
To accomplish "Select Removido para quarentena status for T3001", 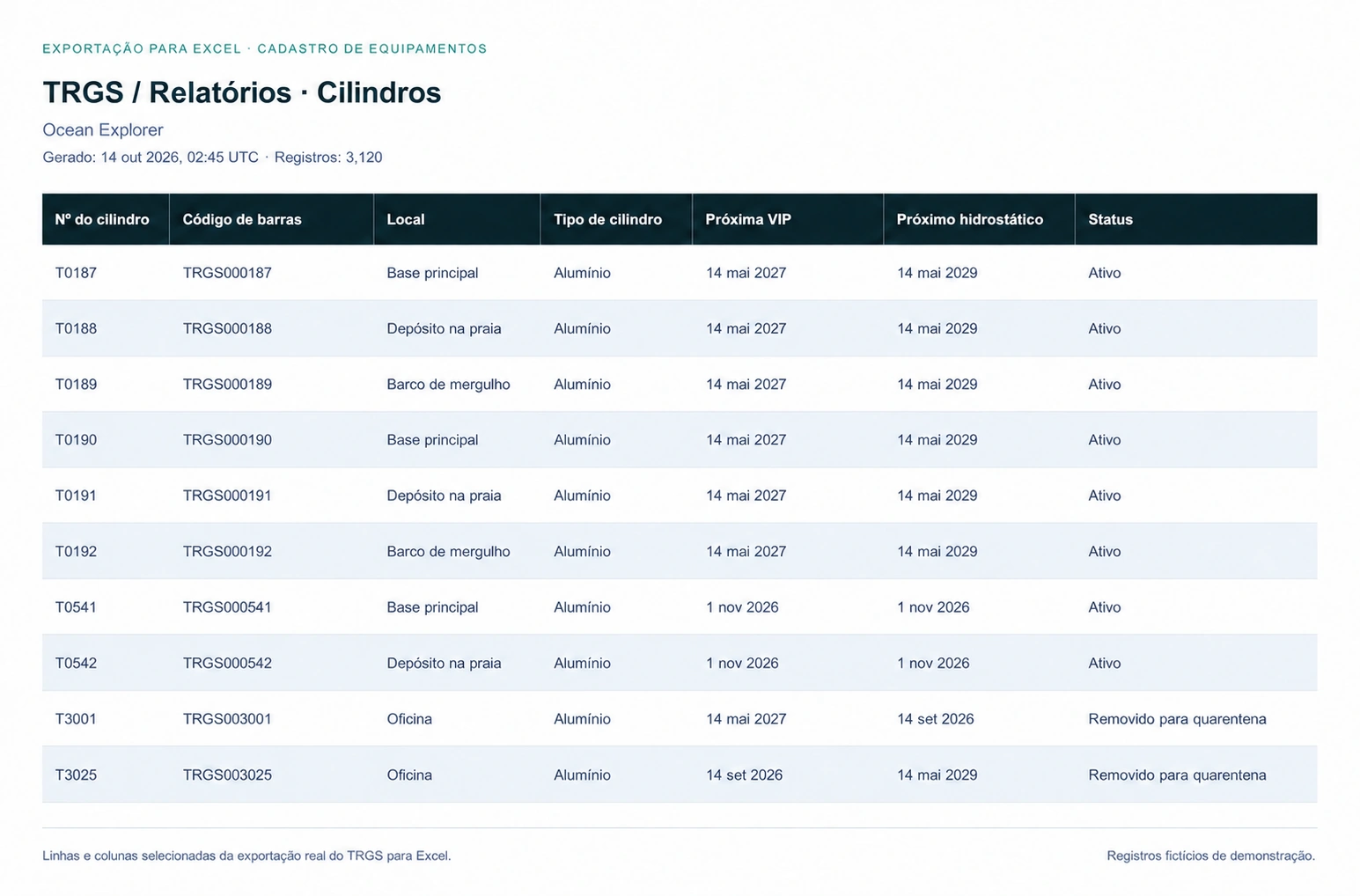I will coord(1177,719).
